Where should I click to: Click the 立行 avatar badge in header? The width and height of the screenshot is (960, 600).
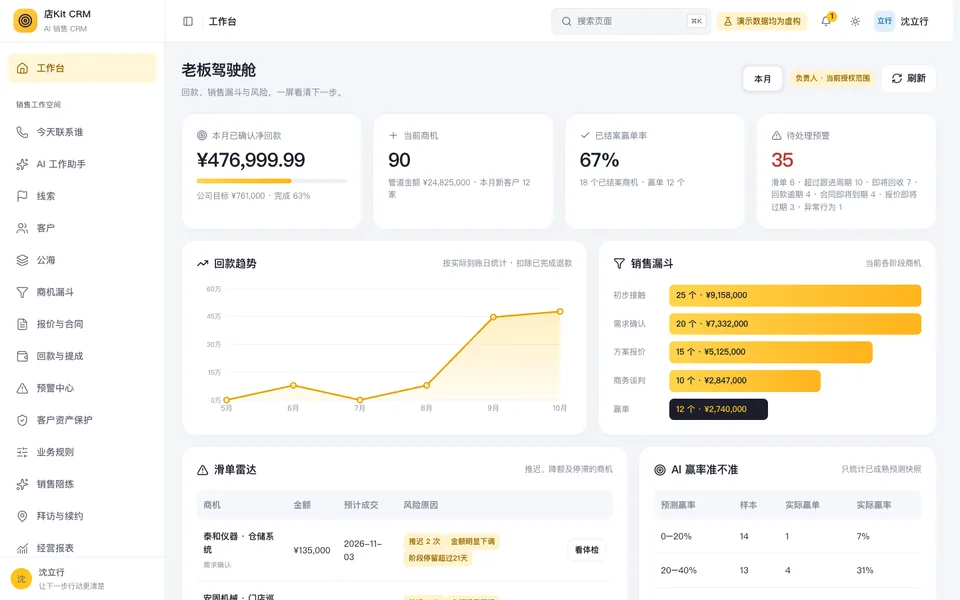point(884,21)
